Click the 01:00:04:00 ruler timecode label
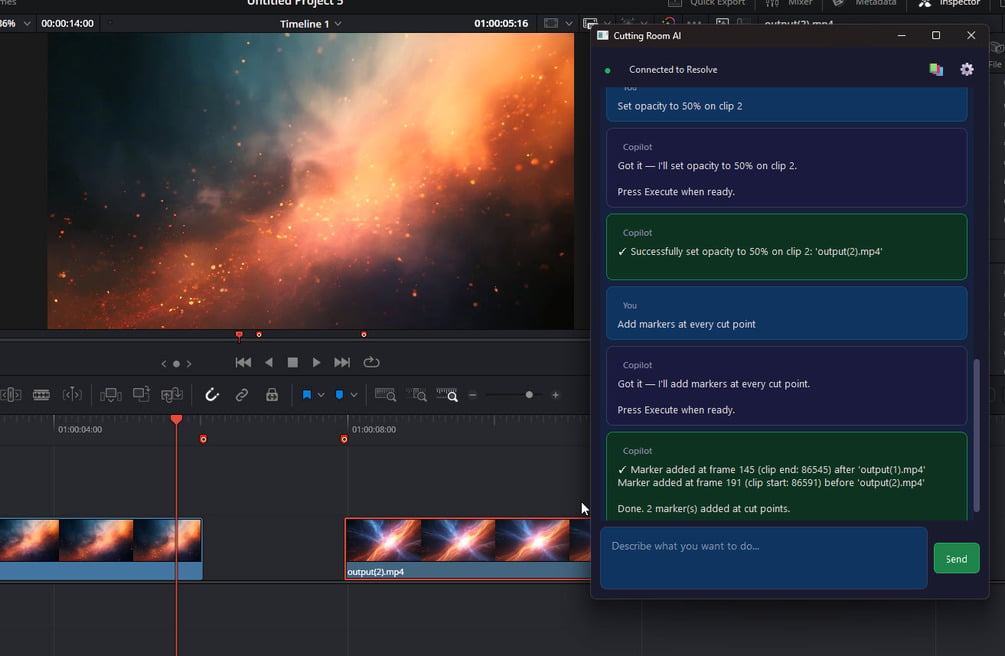The width and height of the screenshot is (1005, 656). pyautogui.click(x=80, y=430)
